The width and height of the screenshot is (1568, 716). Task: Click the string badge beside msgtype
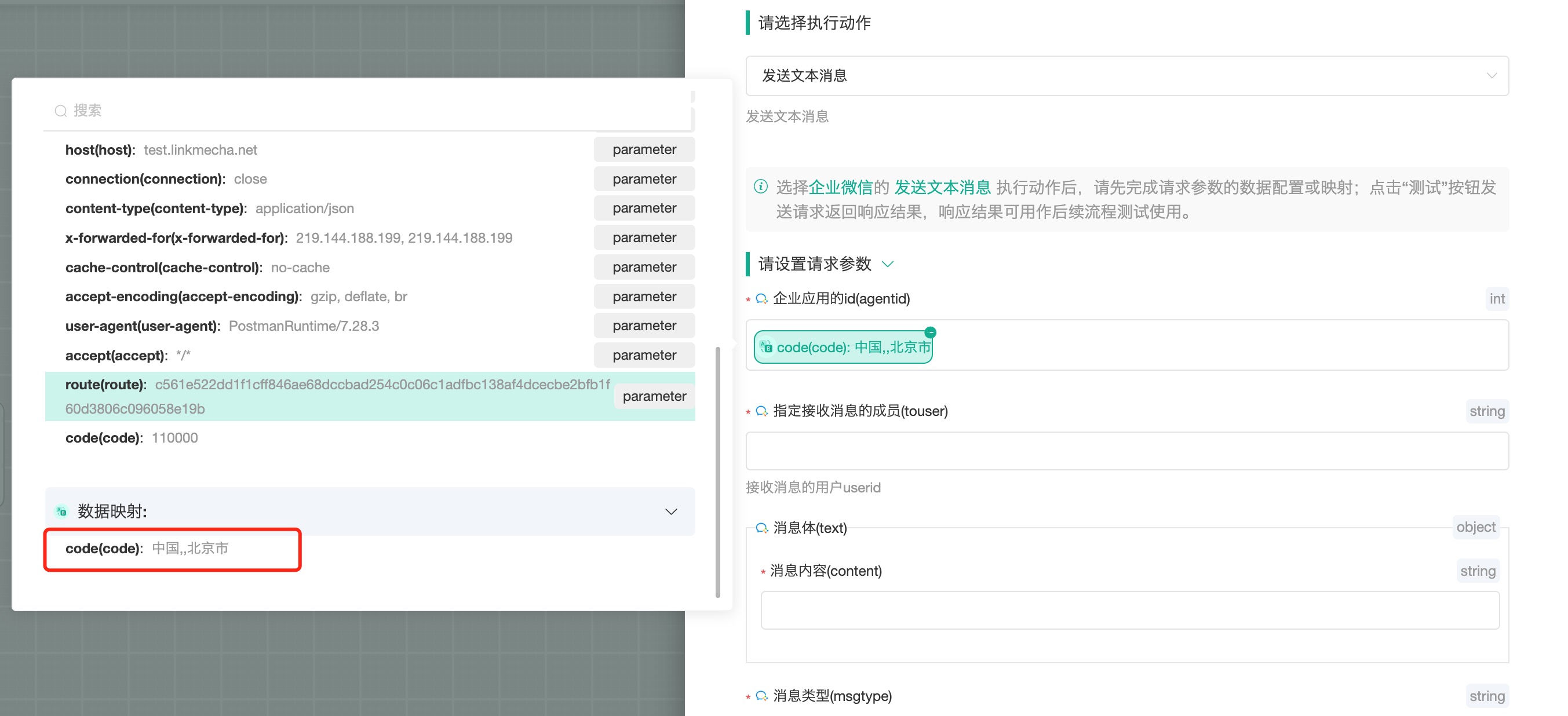click(x=1487, y=696)
